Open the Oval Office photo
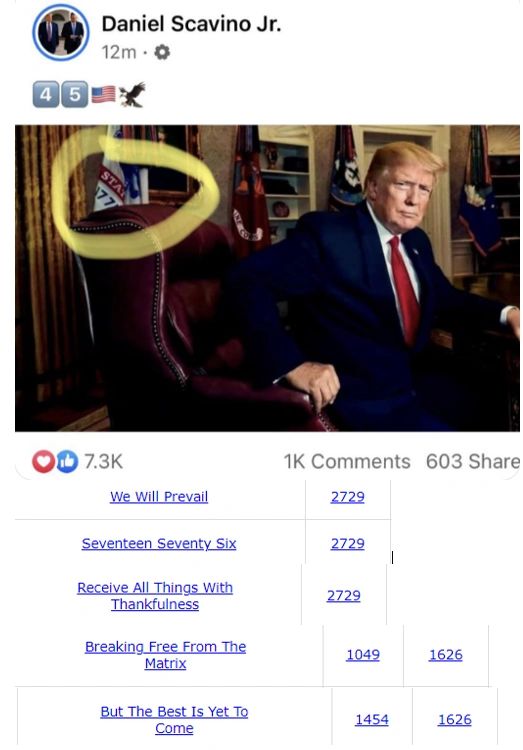The width and height of the screenshot is (523, 750). coord(267,278)
